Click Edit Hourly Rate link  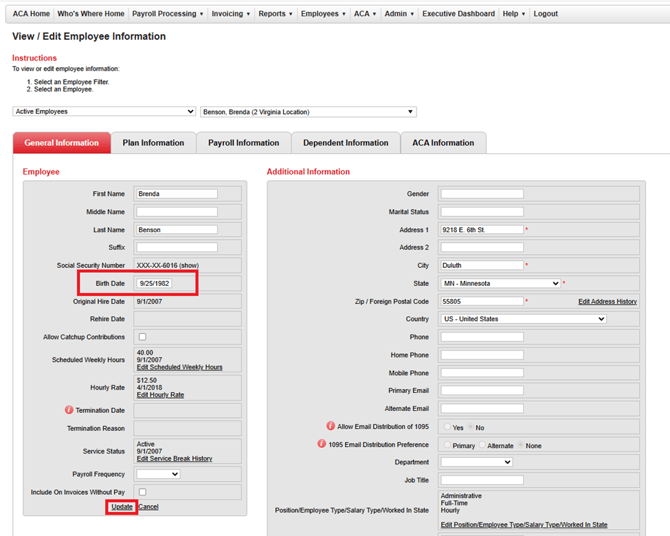point(160,395)
